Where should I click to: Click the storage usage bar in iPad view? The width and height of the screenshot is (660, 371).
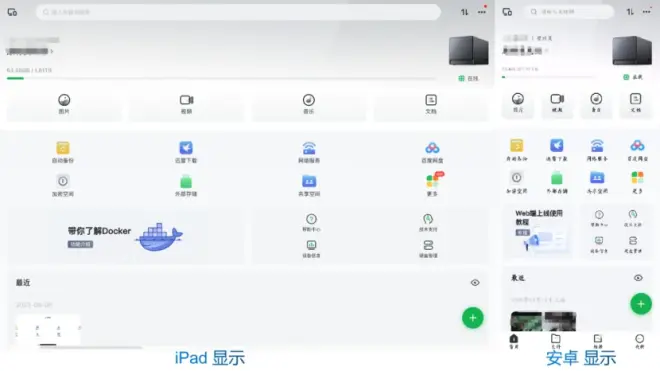pos(221,78)
